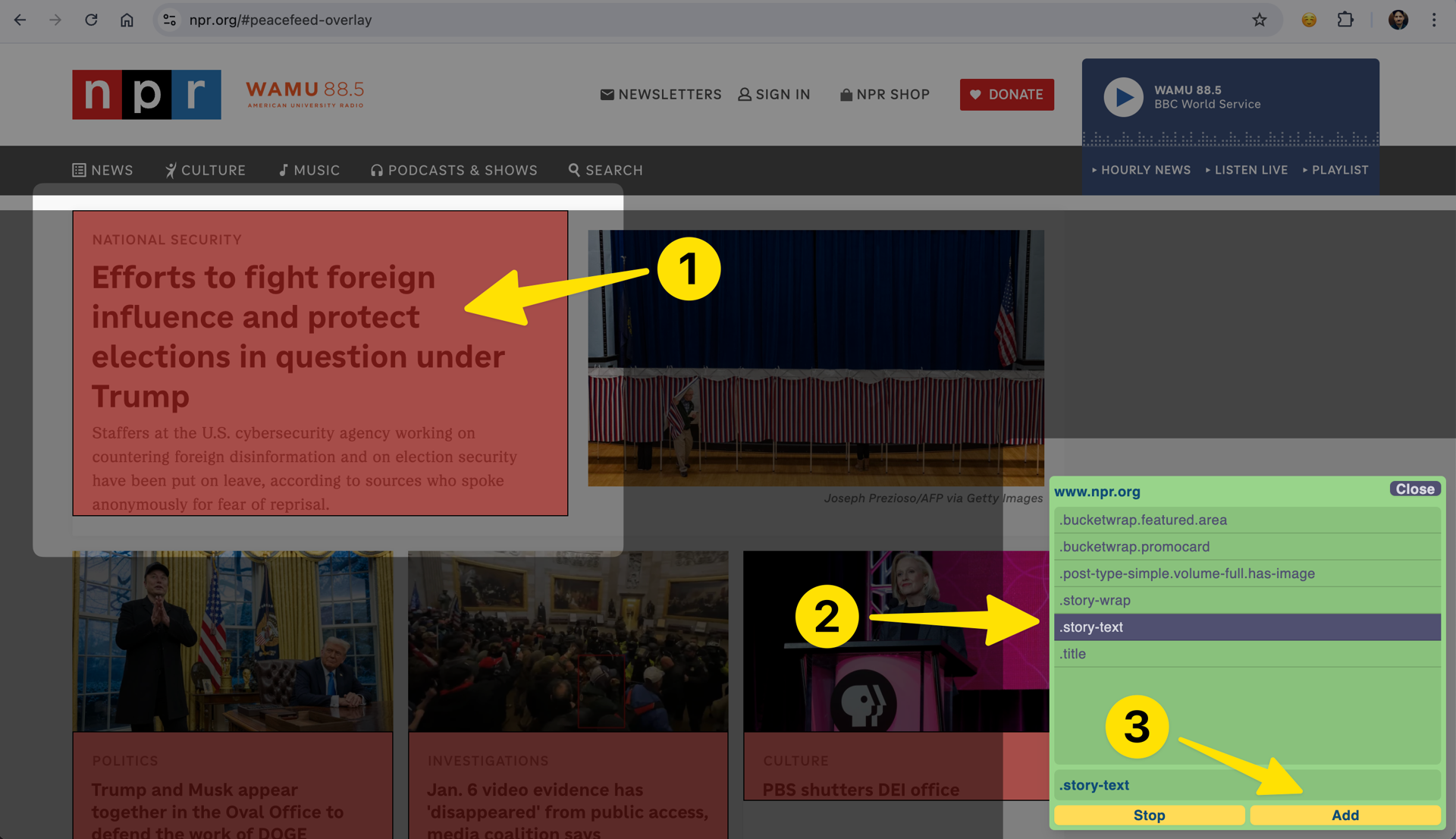Open the Search menu item
Image resolution: width=1456 pixels, height=839 pixels.
pos(605,170)
